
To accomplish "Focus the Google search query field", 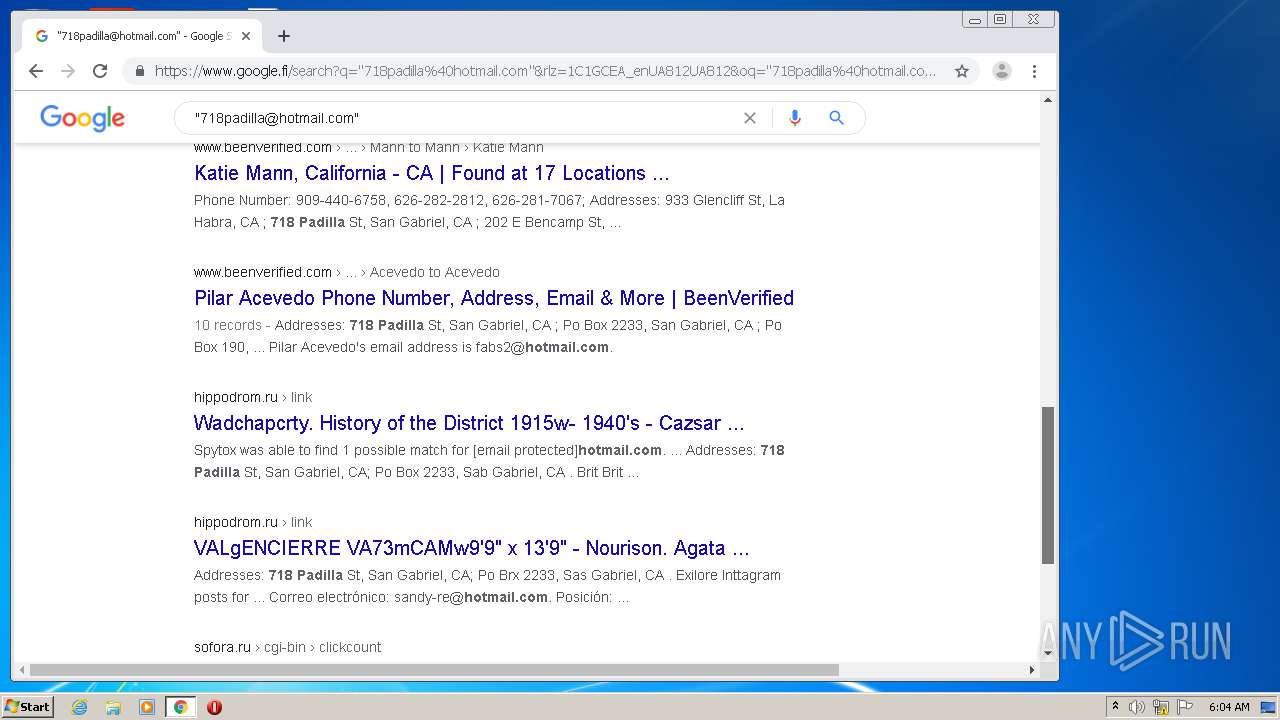I will pyautogui.click(x=460, y=118).
